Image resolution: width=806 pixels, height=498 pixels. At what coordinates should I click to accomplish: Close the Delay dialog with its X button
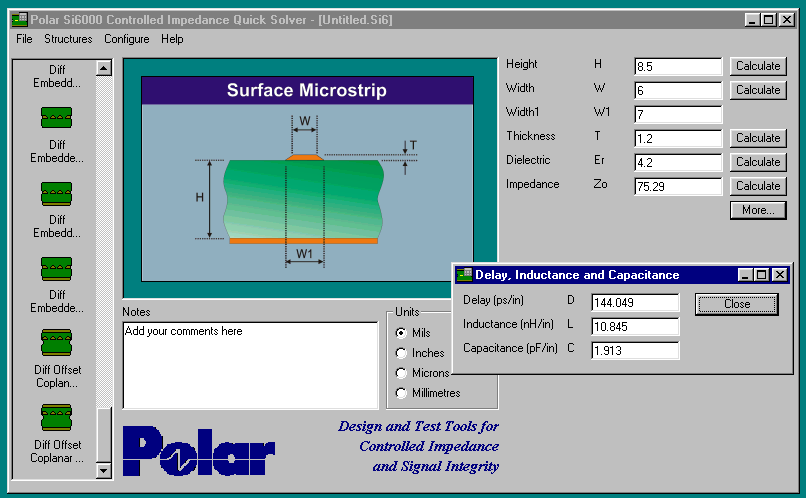pos(780,275)
